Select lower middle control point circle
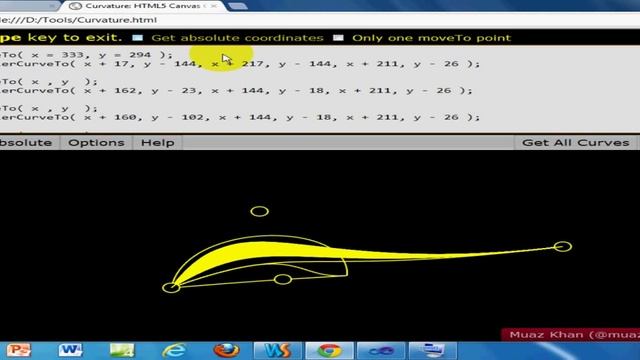This screenshot has height=360, width=640. [282, 279]
